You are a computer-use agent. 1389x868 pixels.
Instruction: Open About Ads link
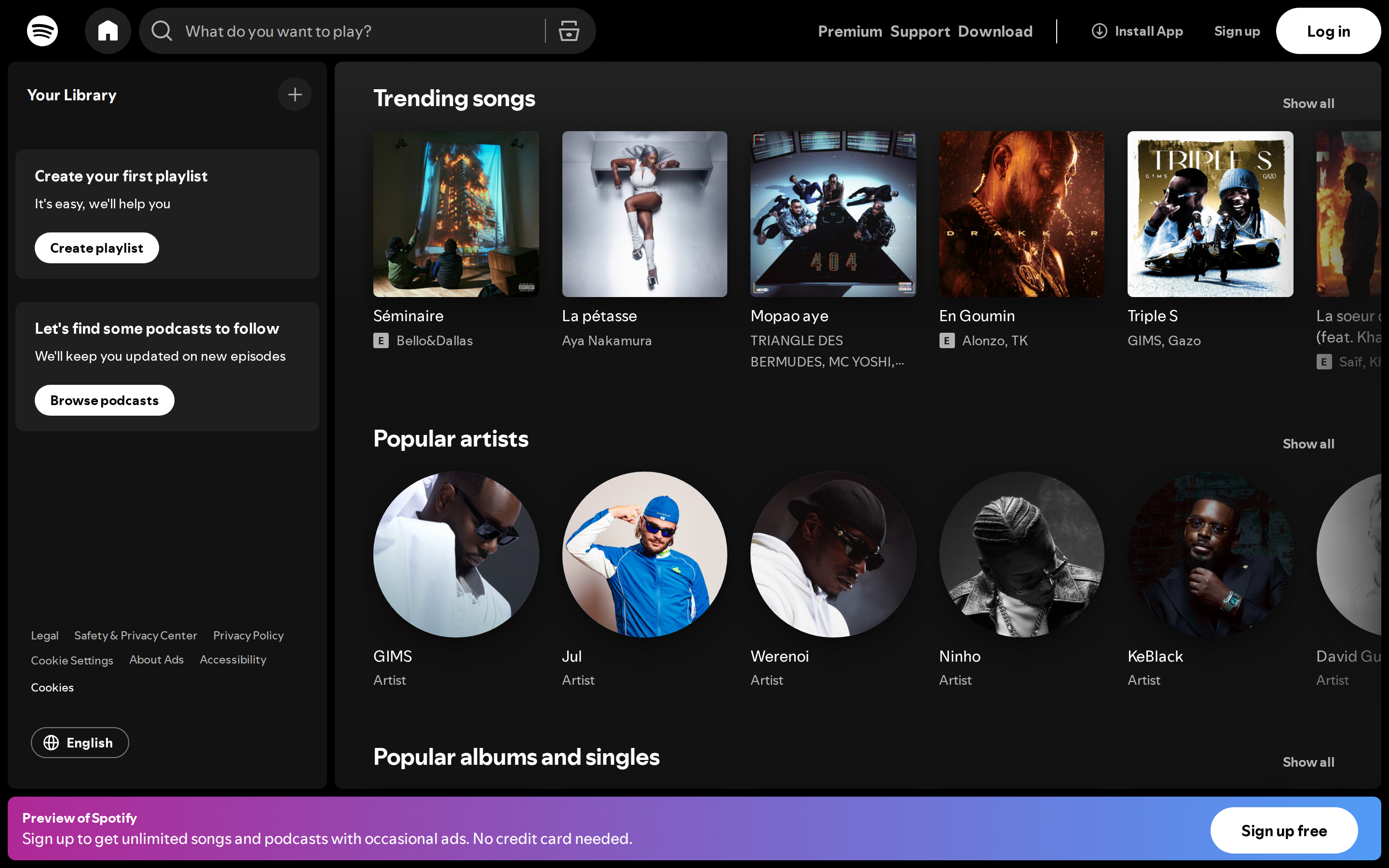(x=156, y=660)
